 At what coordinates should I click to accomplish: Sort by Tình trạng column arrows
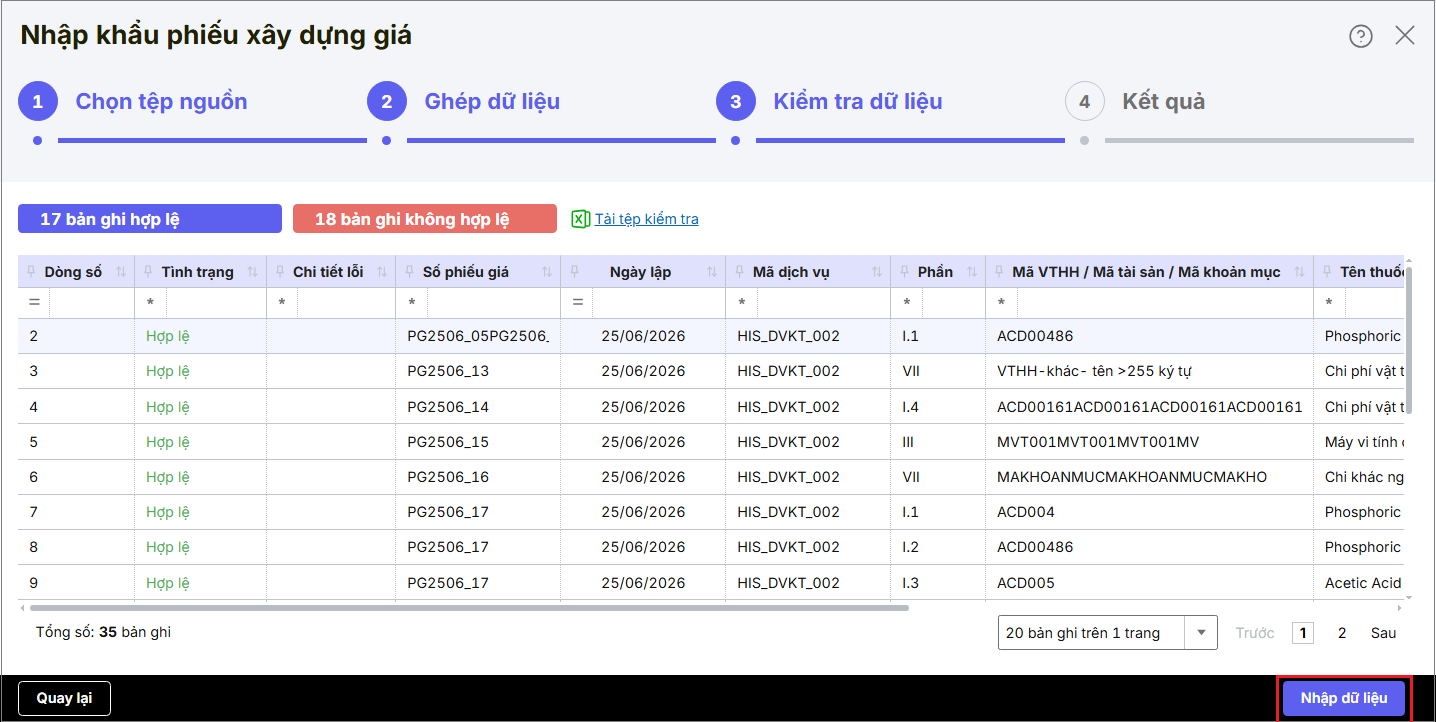click(x=253, y=272)
